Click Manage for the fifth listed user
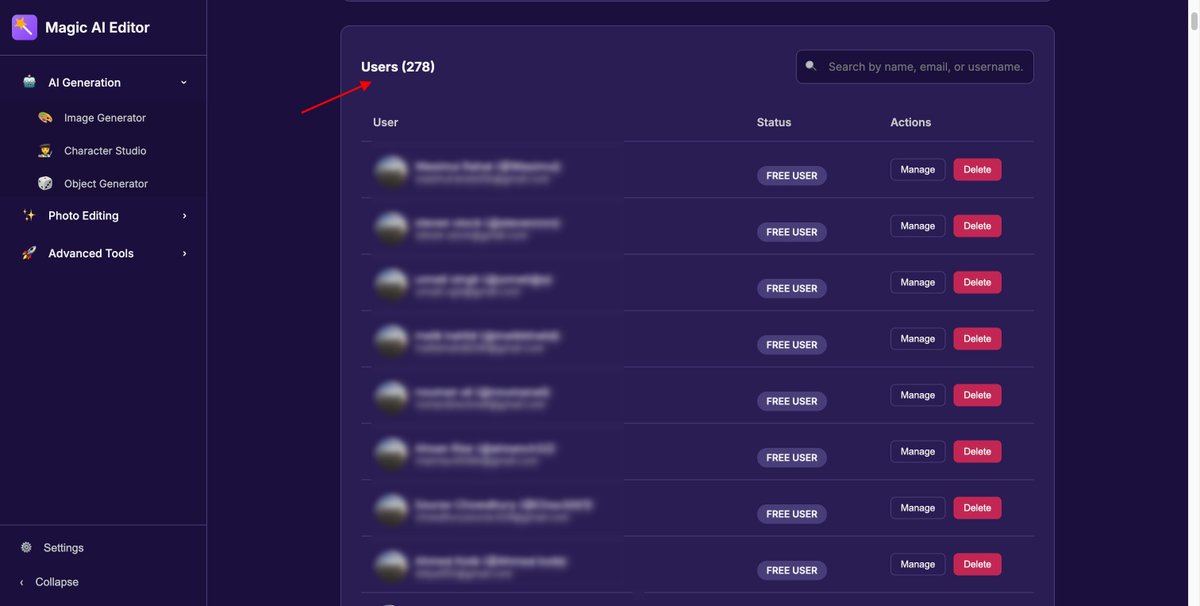Screen dimensions: 1200x606 pyautogui.click(x=918, y=395)
